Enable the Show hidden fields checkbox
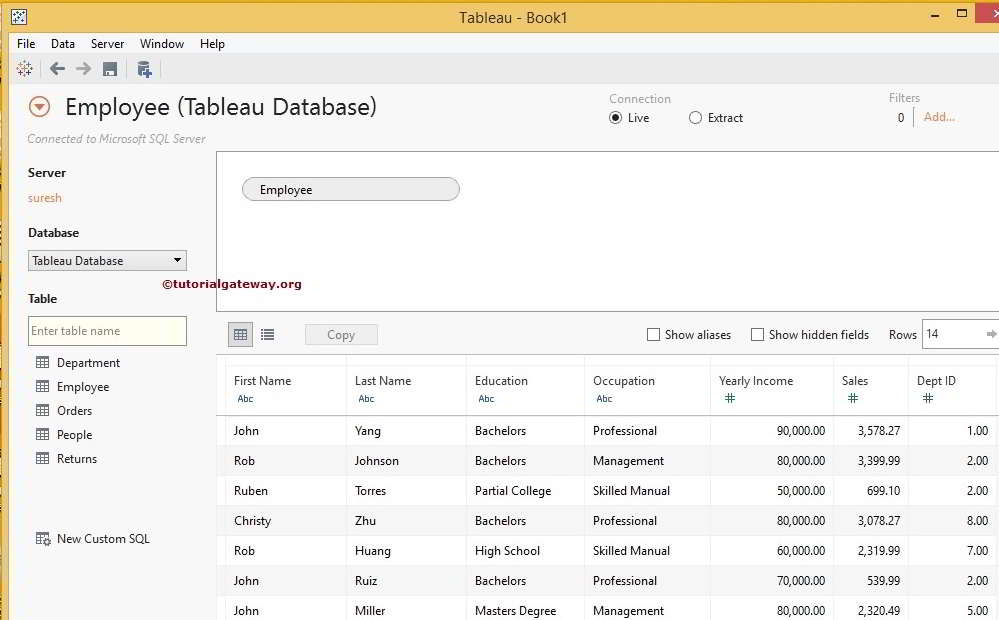The image size is (999, 620). [757, 334]
